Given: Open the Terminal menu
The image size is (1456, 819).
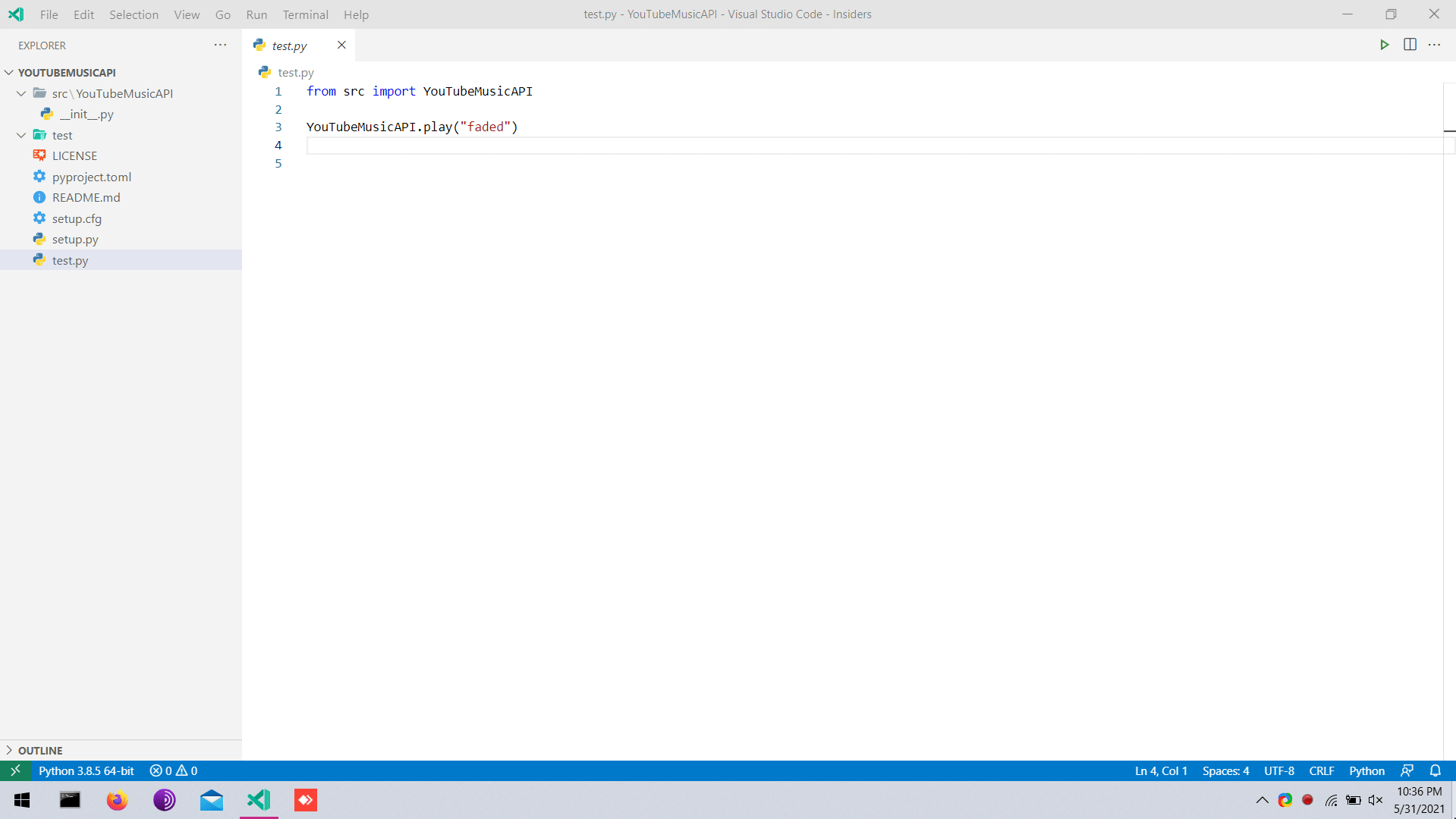Looking at the screenshot, I should point(305,14).
